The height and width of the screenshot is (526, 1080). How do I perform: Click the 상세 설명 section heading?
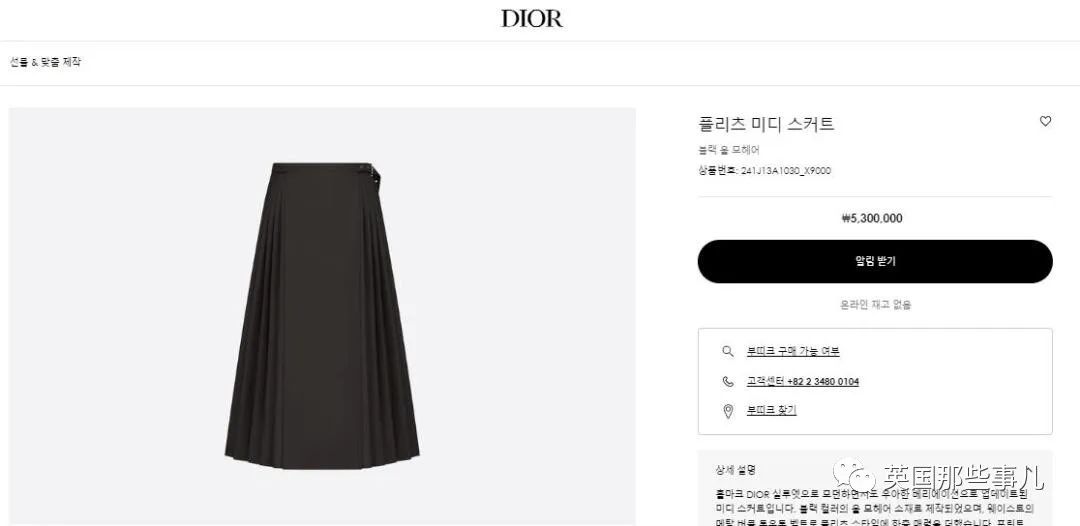point(735,470)
